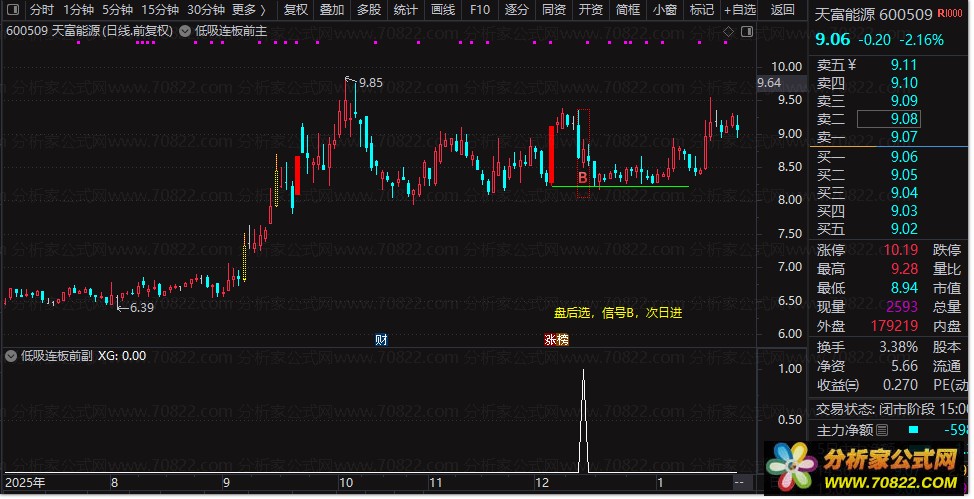Add stock with +自选 button
This screenshot has height=499, width=974.
coord(740,10)
